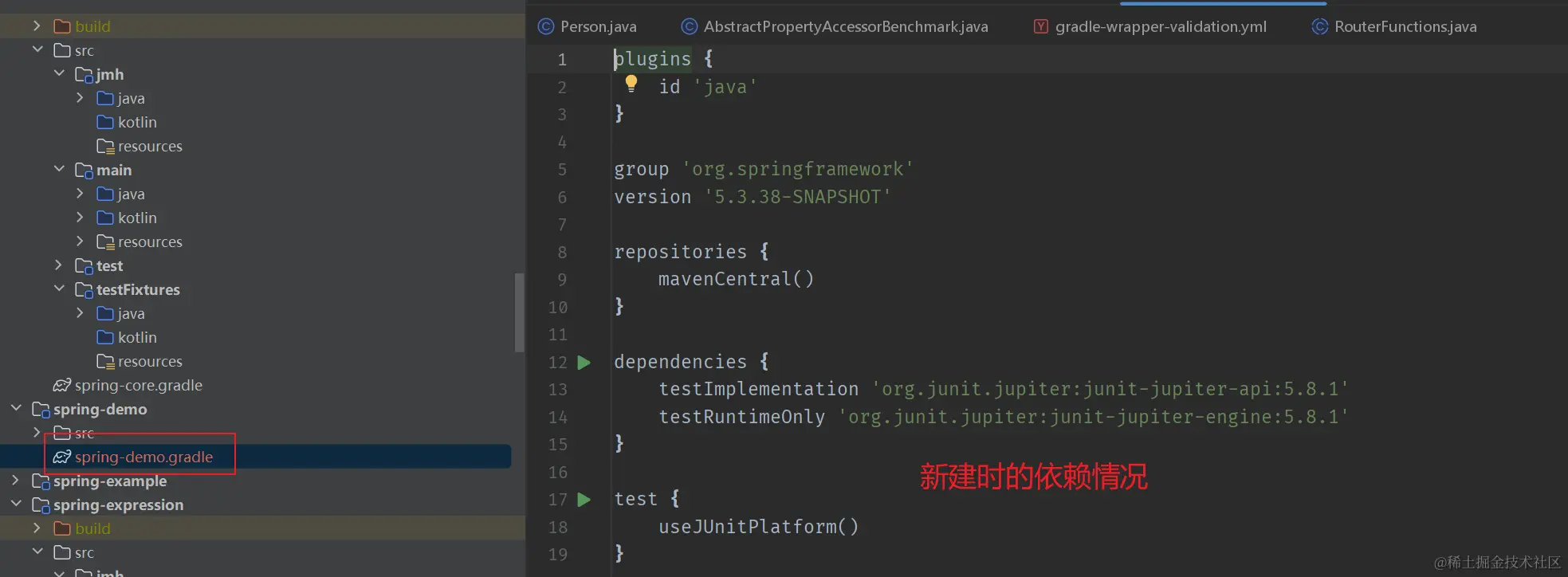Click the RouterFunctions.java class icon in tab
This screenshot has height=577, width=1568.
point(1320,26)
